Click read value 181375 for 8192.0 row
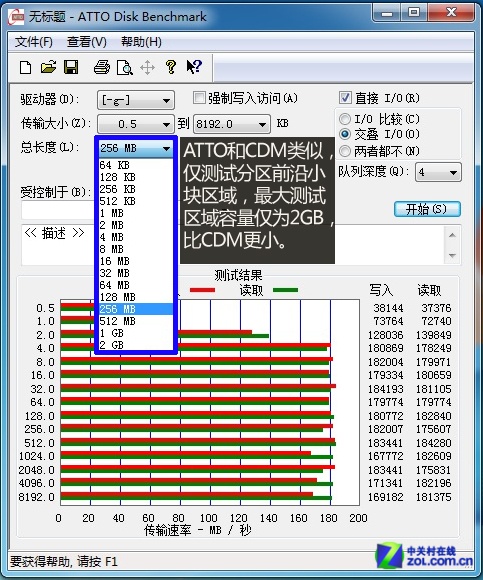Viewport: 483px width, 580px height. [x=433, y=497]
